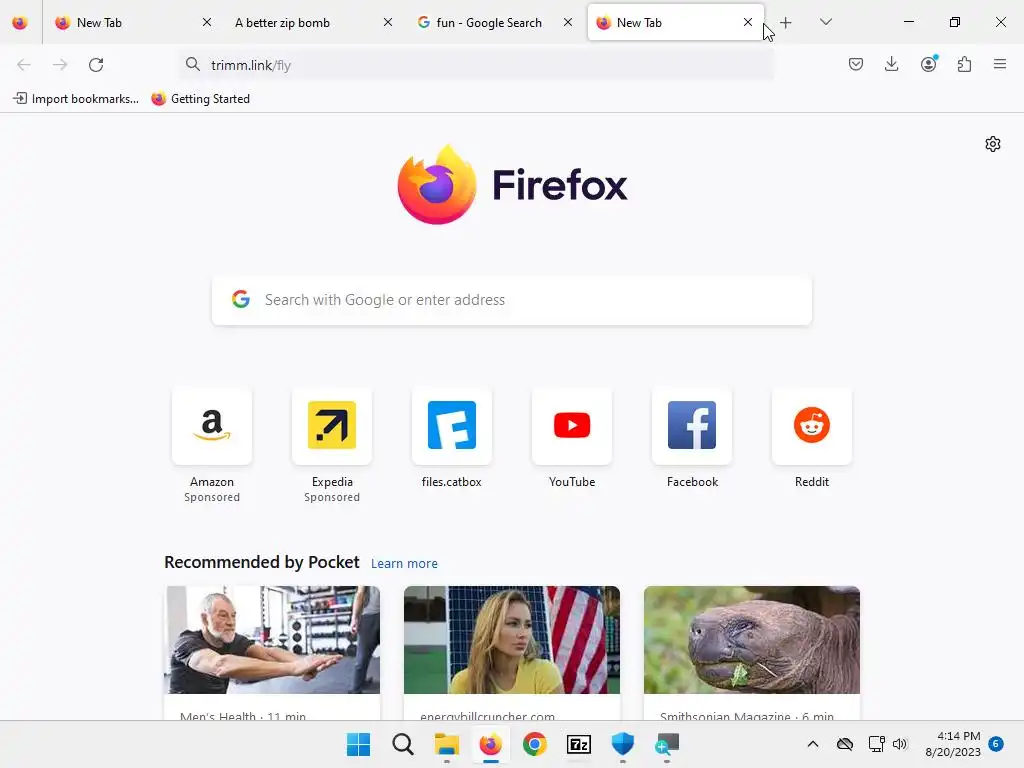Open the hamburger application menu
This screenshot has height=768, width=1024.
(1000, 64)
